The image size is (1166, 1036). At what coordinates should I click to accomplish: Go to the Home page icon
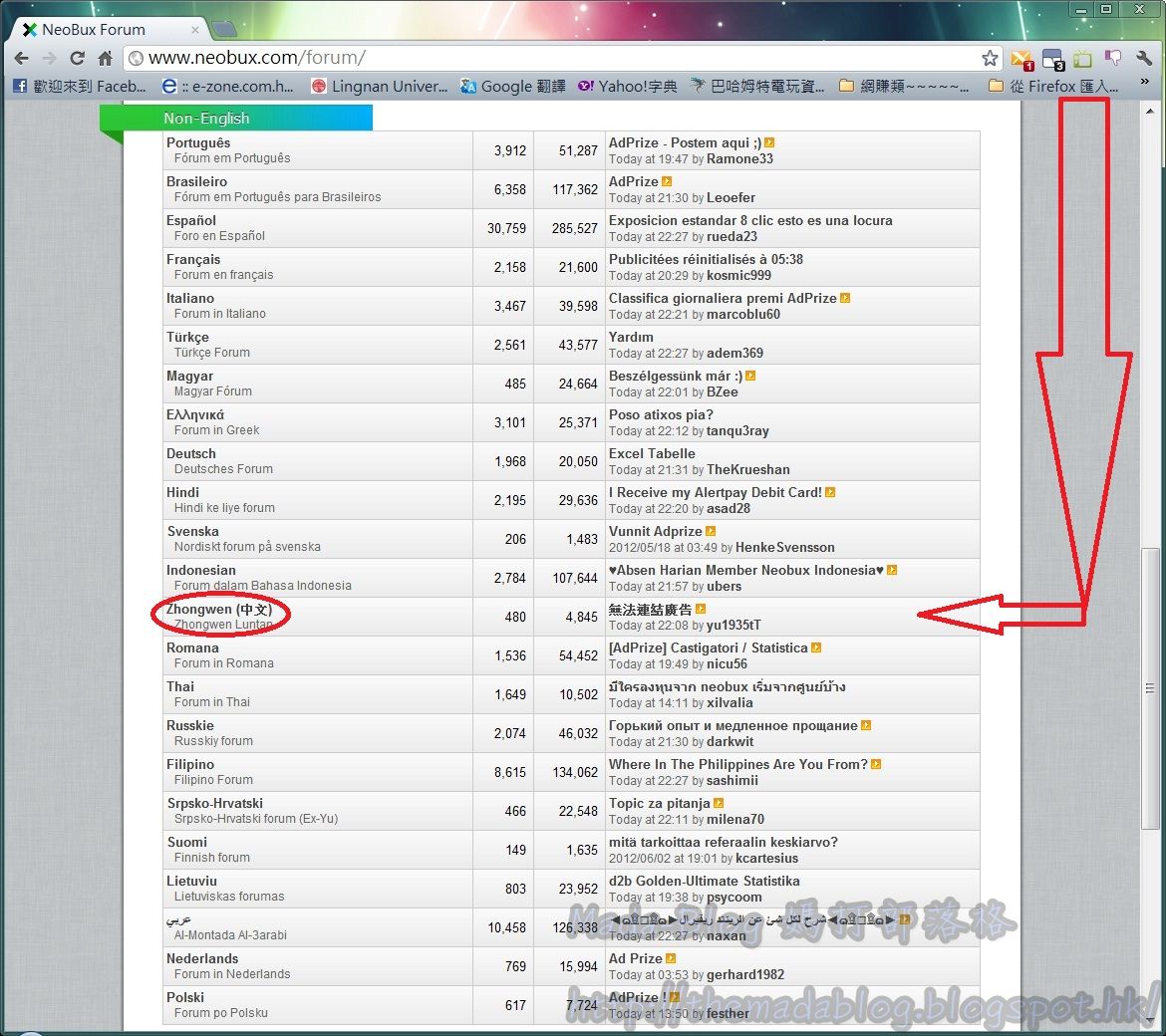pos(106,58)
